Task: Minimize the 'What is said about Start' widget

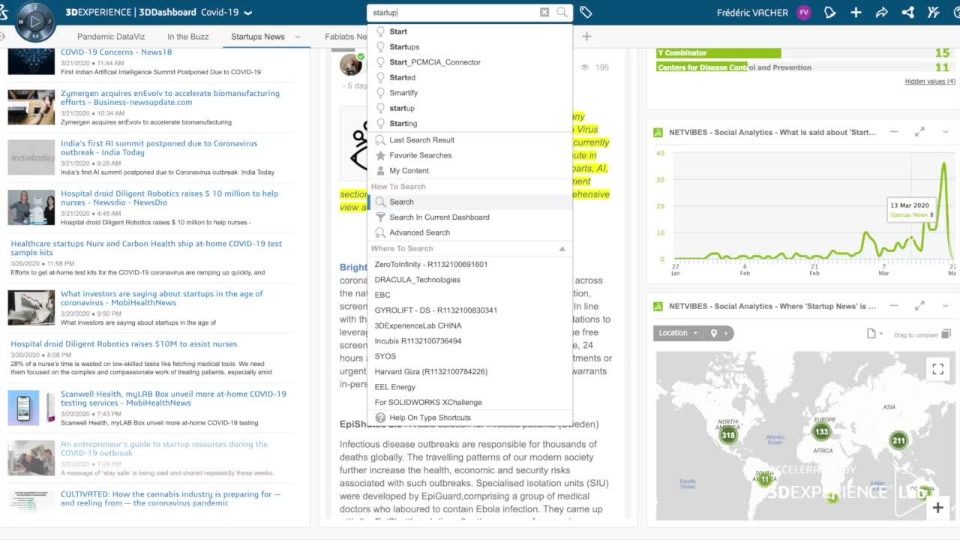Action: 894,132
